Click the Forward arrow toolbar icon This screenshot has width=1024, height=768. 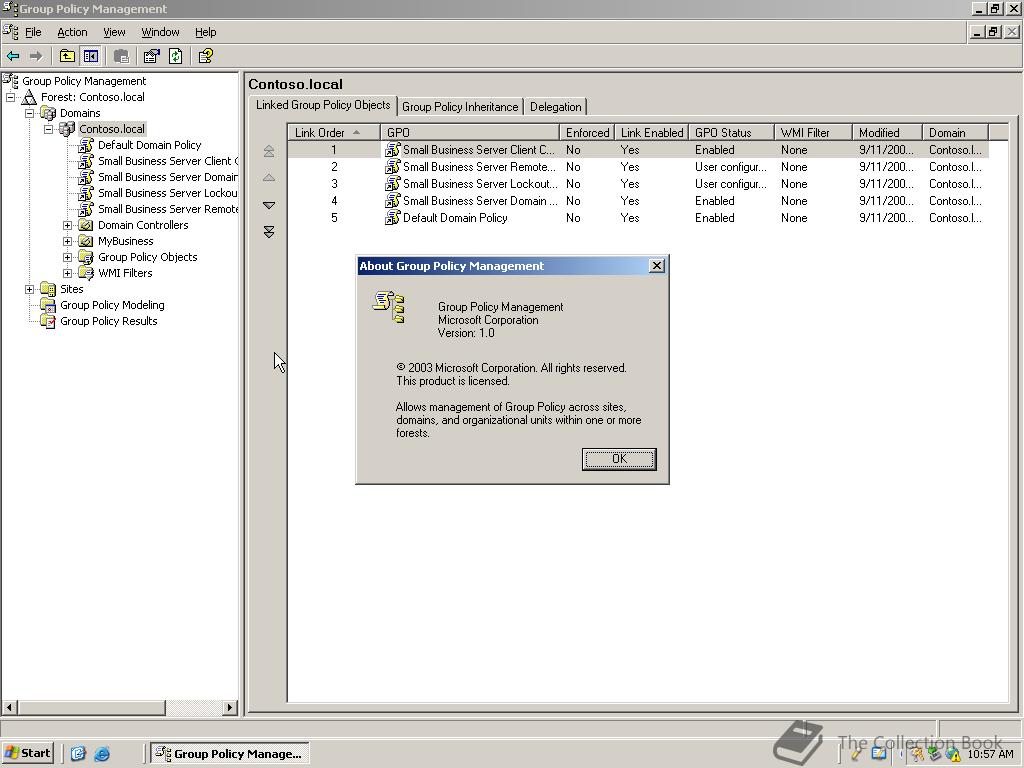coord(36,56)
